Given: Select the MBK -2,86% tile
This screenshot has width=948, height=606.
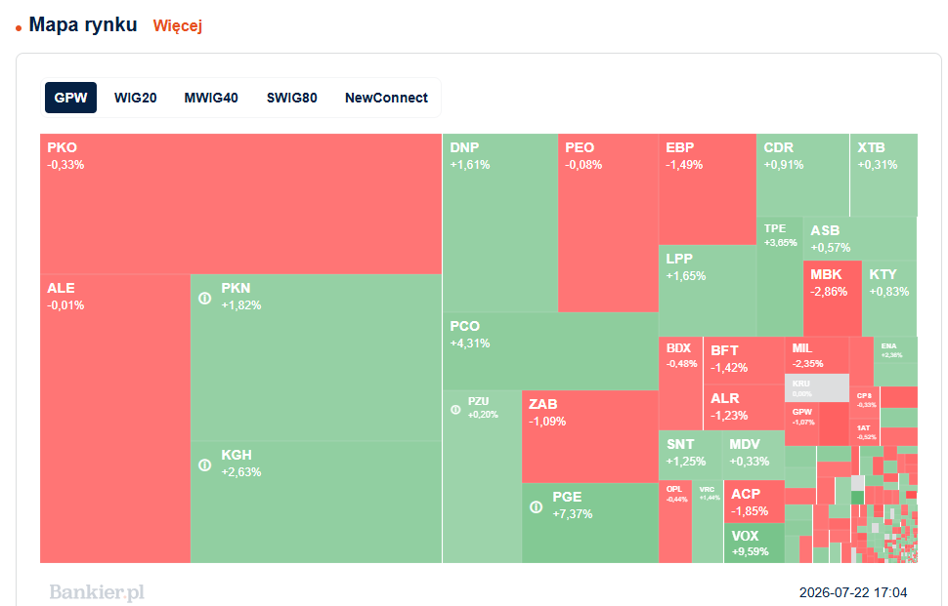Looking at the screenshot, I should click(833, 299).
